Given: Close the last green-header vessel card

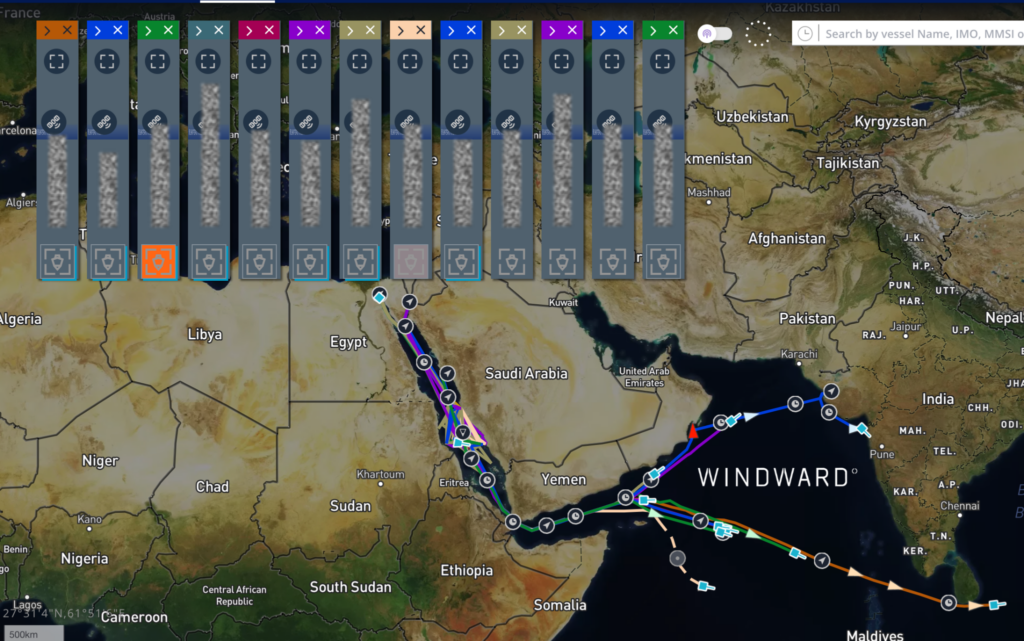Looking at the screenshot, I should pos(673,30).
